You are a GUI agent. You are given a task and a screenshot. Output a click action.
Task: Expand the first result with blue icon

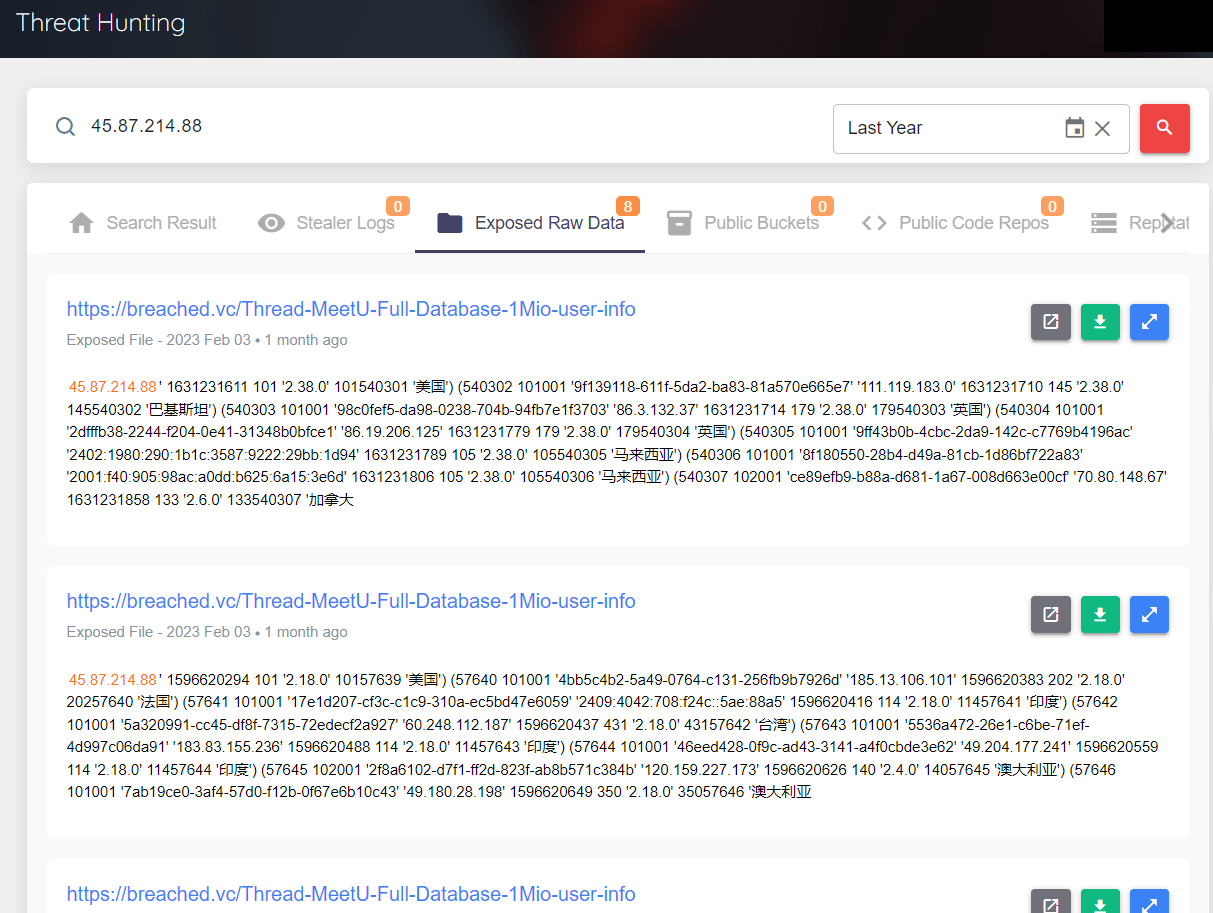(x=1149, y=322)
